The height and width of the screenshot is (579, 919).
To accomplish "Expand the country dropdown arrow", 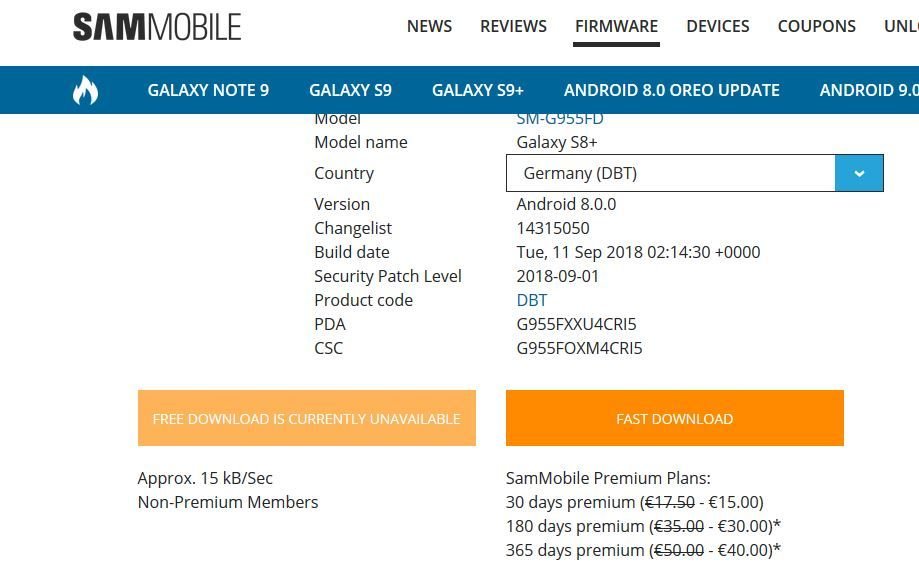I will click(x=859, y=173).
